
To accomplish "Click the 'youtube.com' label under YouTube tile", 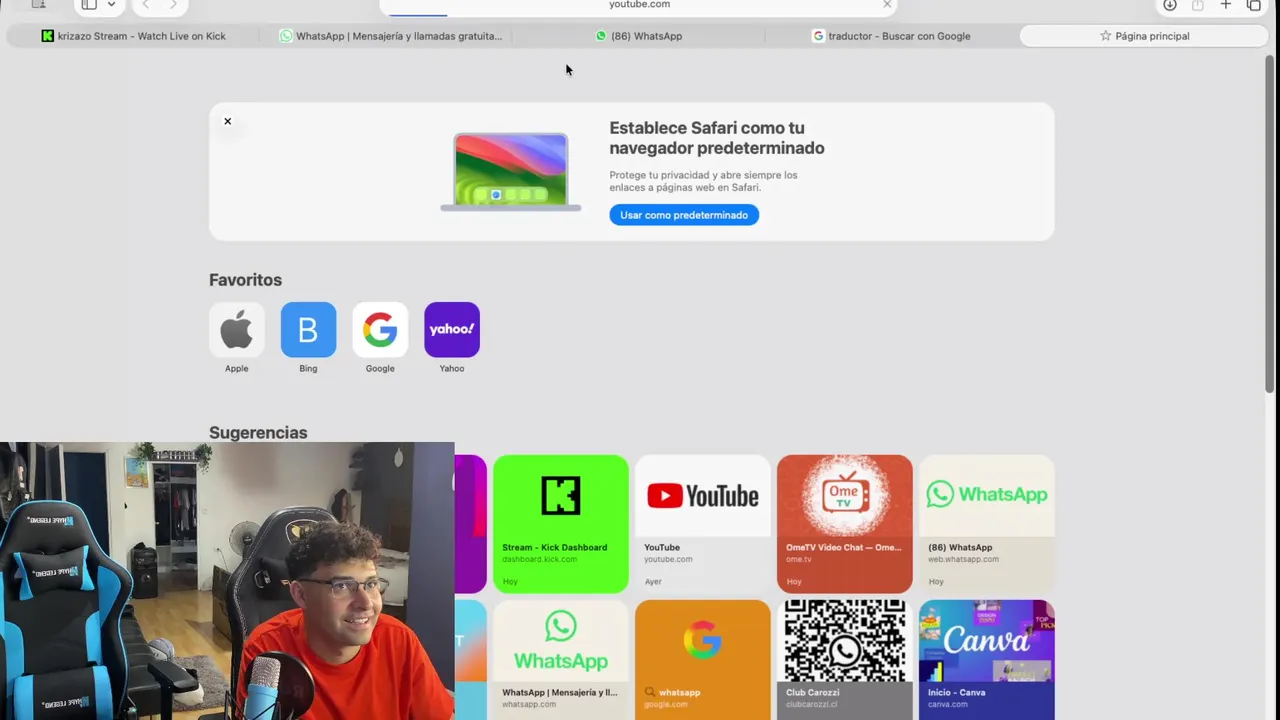I will click(x=668, y=559).
